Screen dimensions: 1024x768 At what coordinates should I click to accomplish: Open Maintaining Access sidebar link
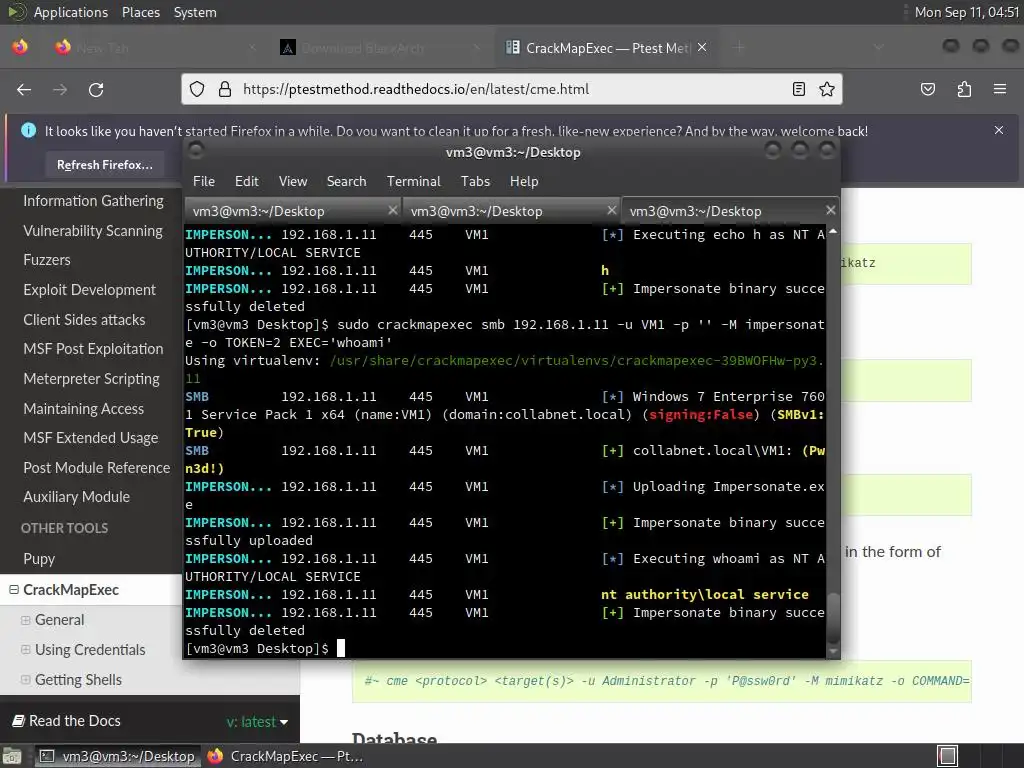84,409
